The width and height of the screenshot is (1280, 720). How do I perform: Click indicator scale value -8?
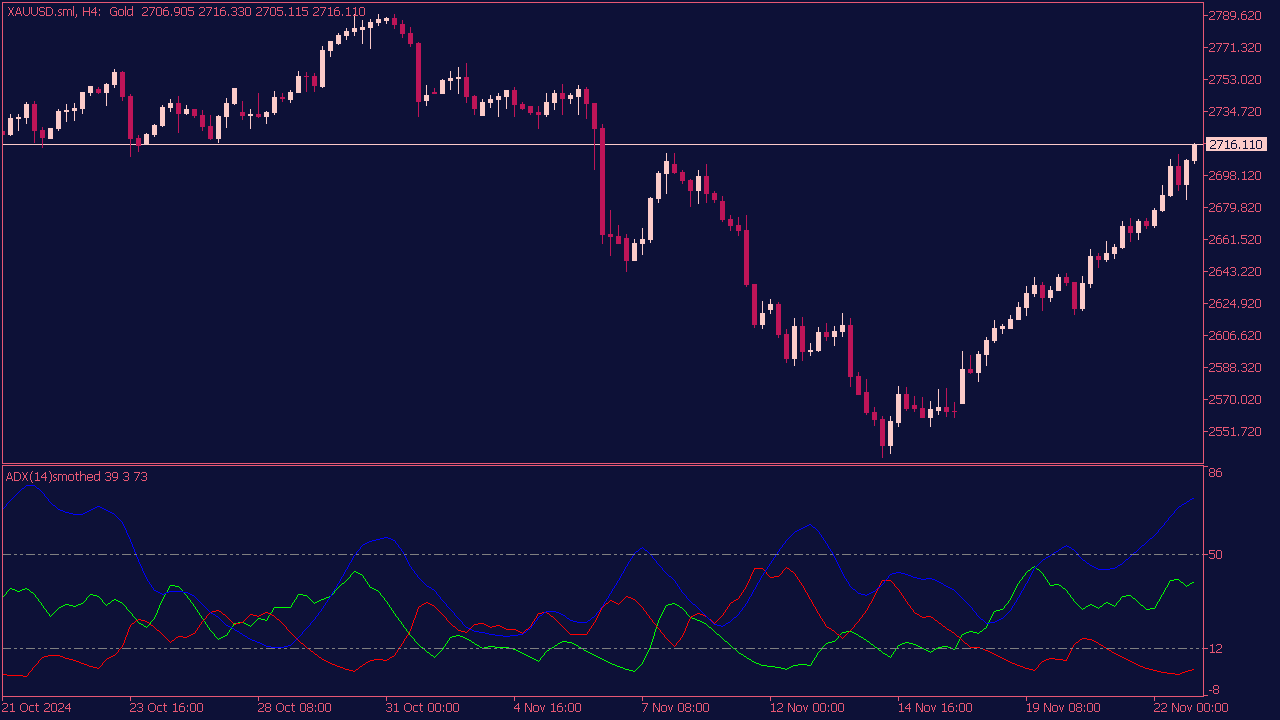1214,690
